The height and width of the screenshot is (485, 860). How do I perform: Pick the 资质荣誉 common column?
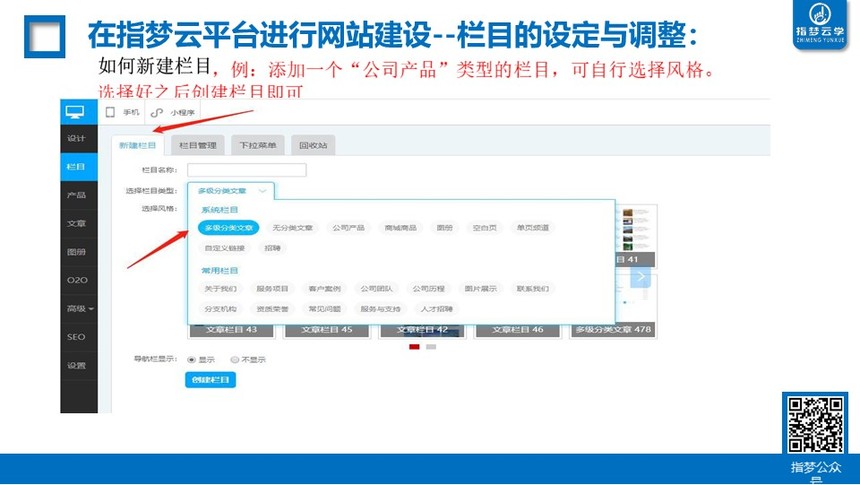(x=273, y=309)
